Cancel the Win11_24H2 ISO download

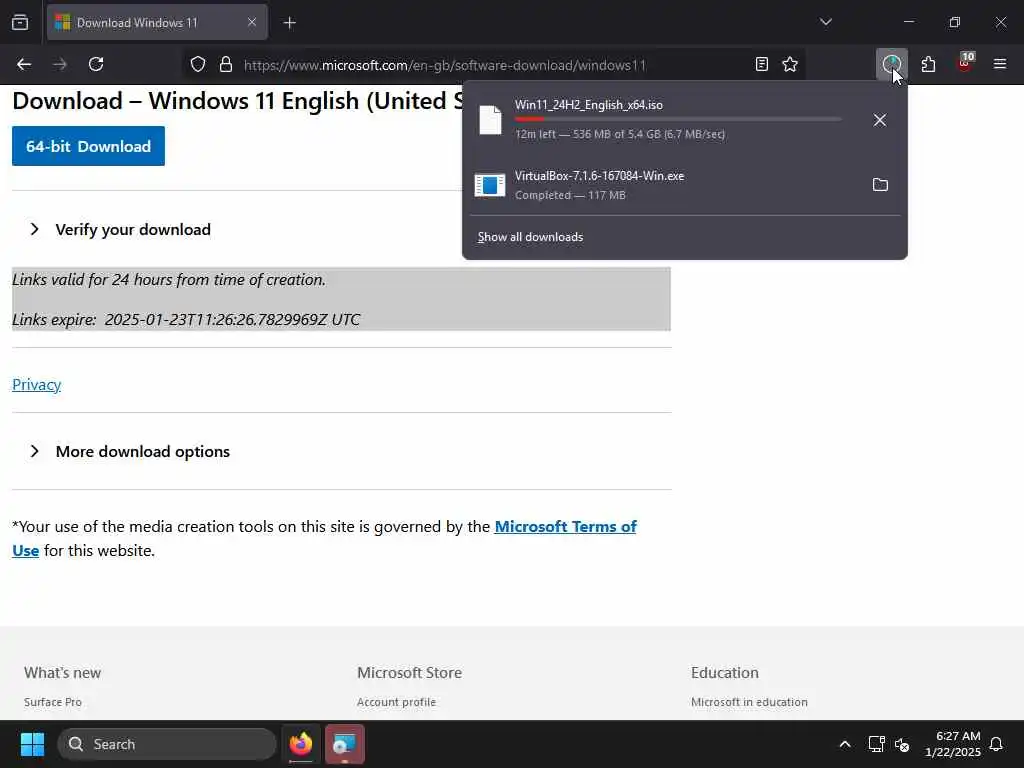point(880,120)
